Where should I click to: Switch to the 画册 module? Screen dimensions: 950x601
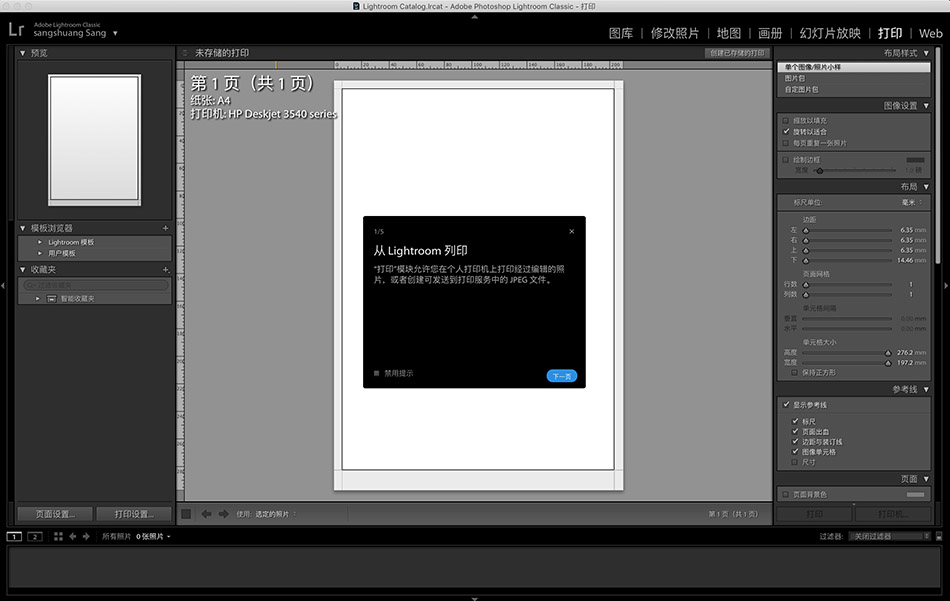click(770, 33)
